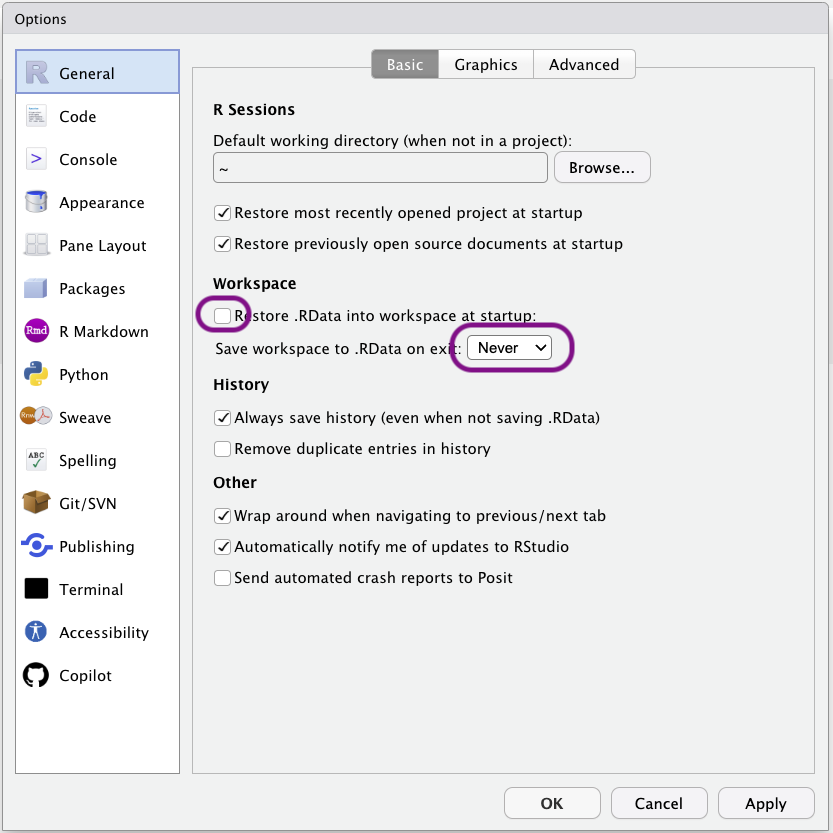Uncheck Always save history checkbox
833x833 pixels.
222,418
